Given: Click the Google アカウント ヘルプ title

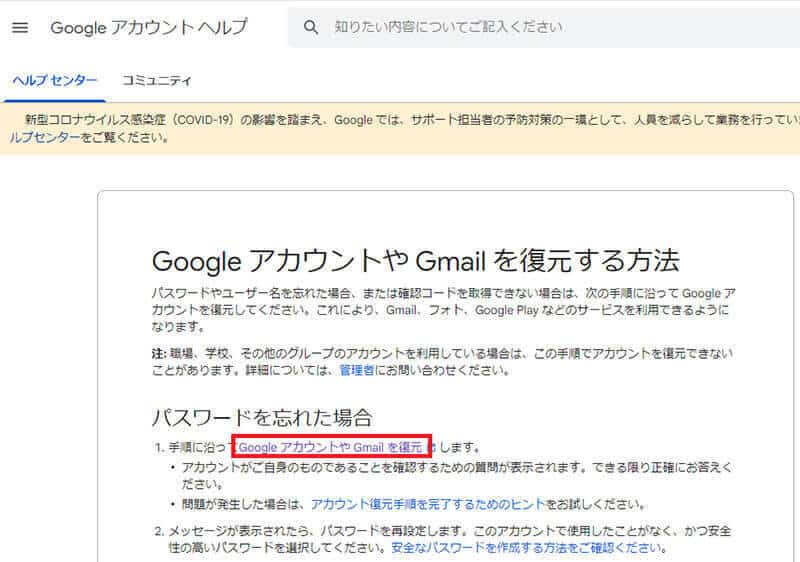Looking at the screenshot, I should (x=149, y=28).
